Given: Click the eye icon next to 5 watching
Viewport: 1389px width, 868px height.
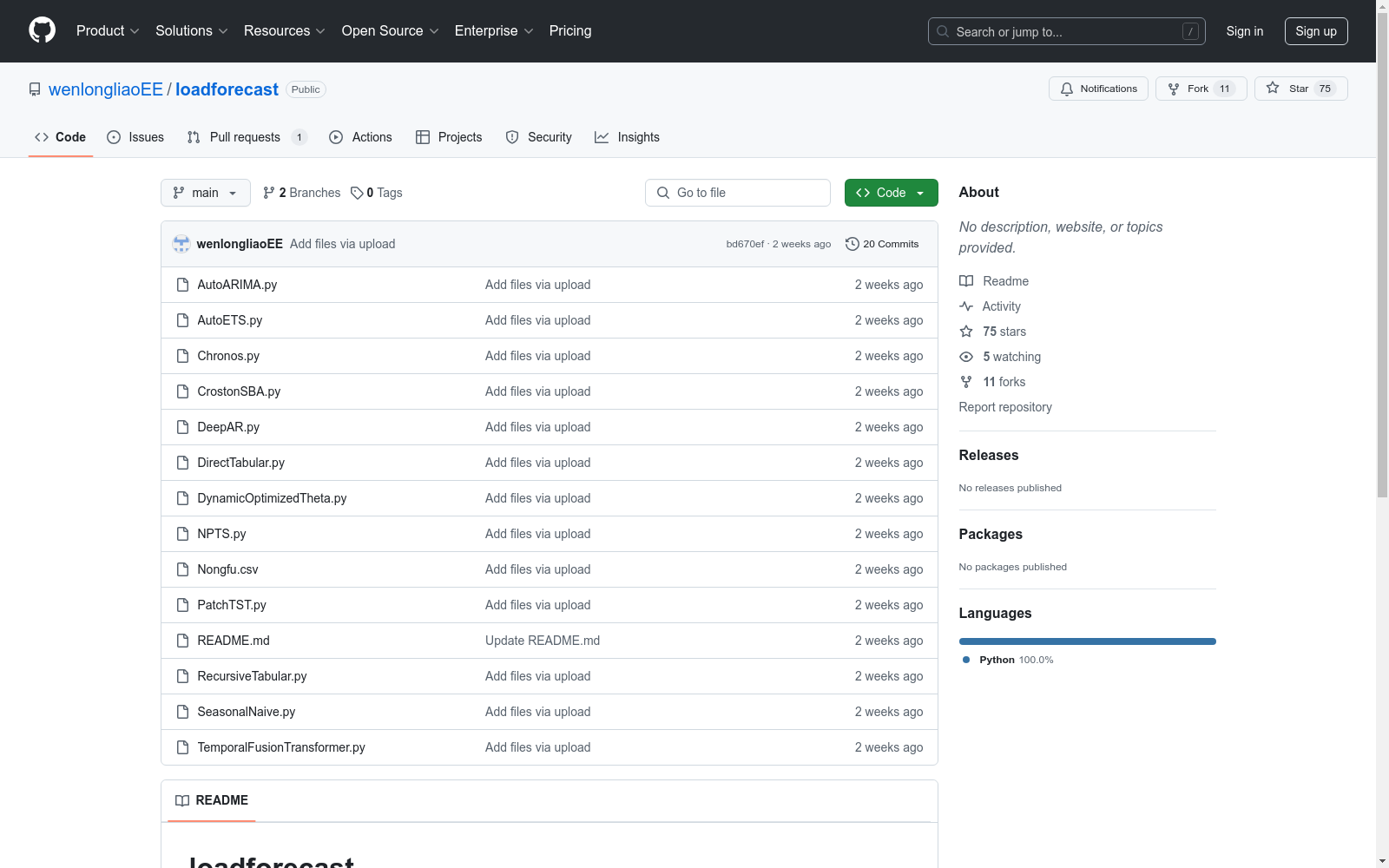Looking at the screenshot, I should point(966,357).
